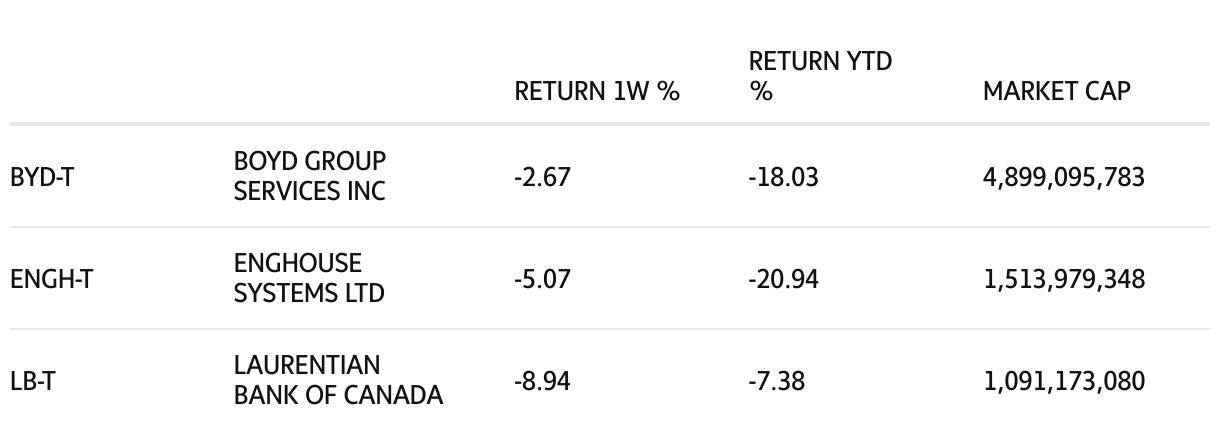Open the ENGH-T ticker link
Image resolution: width=1220 pixels, height=440 pixels.
(x=51, y=279)
